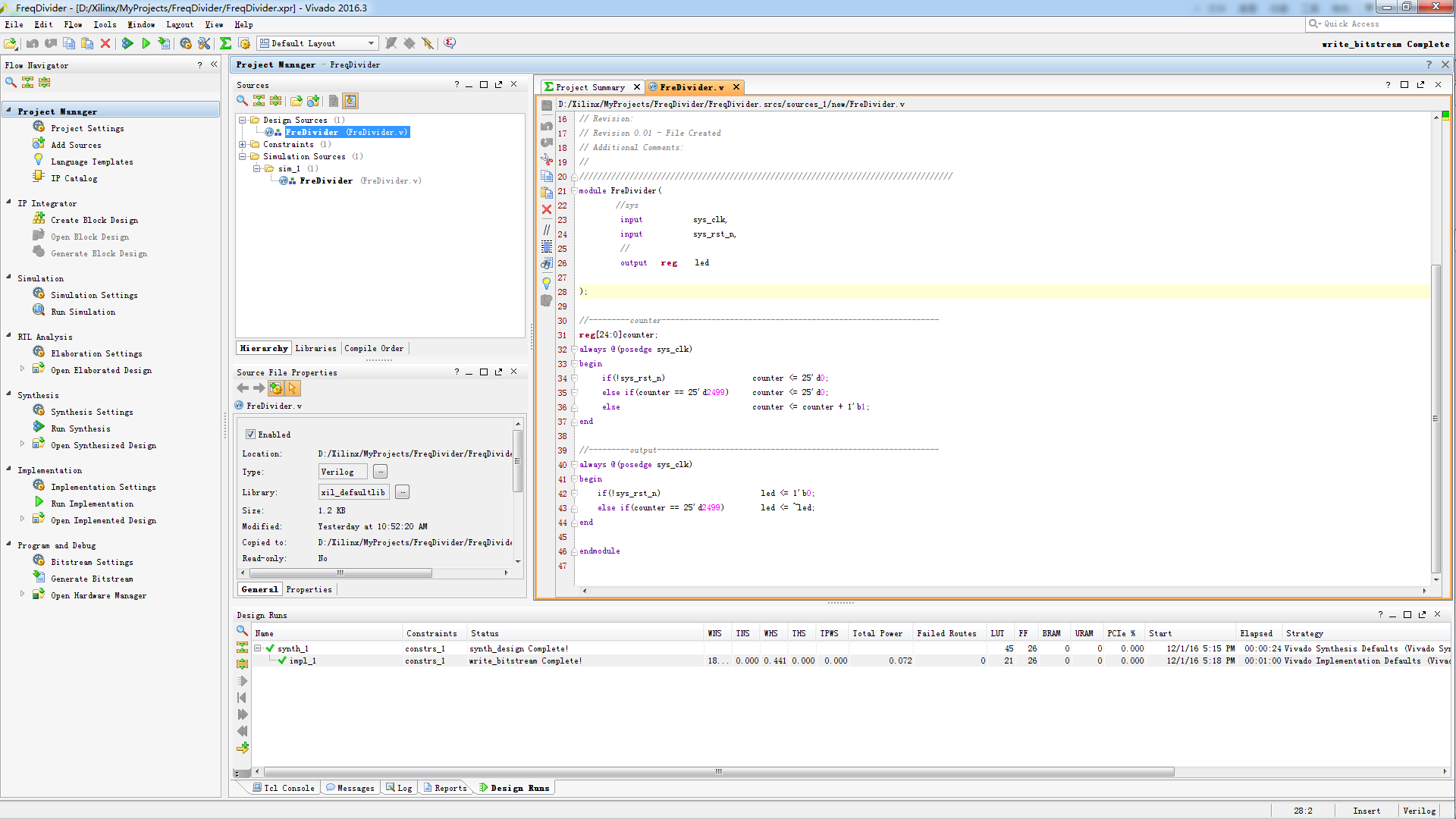Click Run Synthesis in Flow Navigator
Image resolution: width=1456 pixels, height=819 pixels.
(x=80, y=428)
